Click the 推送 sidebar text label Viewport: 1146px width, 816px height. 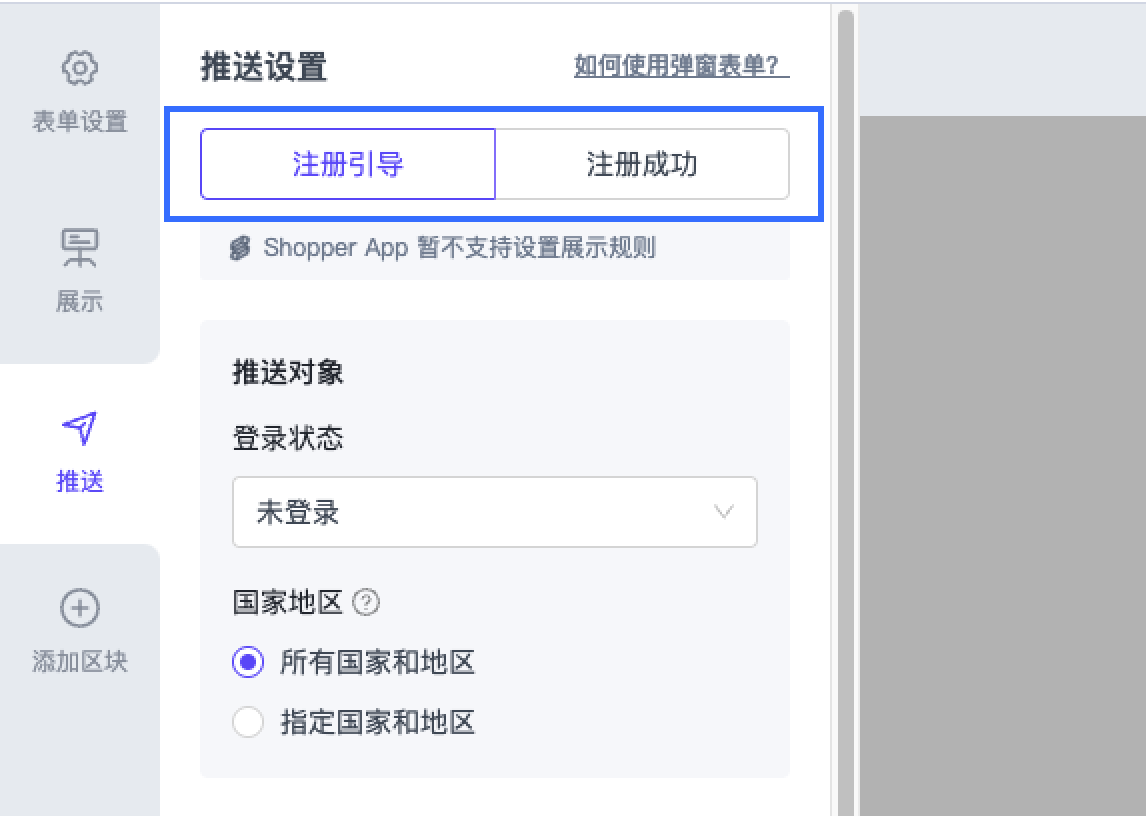point(80,482)
